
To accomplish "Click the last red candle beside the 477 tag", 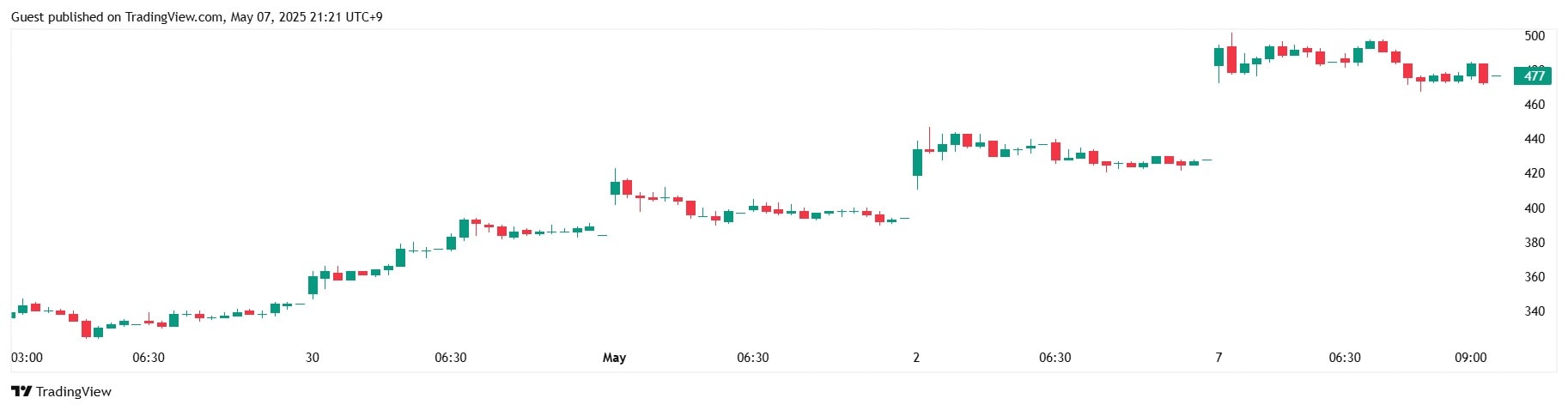I will [x=1483, y=73].
